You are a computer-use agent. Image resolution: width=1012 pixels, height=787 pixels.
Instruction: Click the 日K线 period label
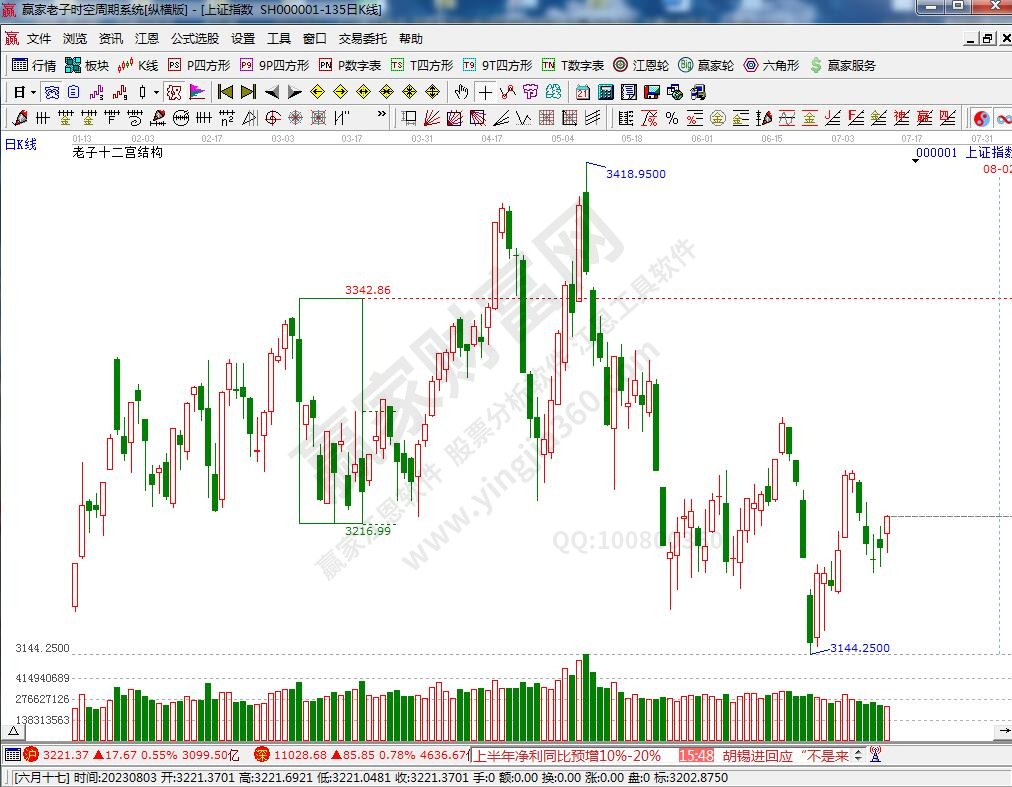pyautogui.click(x=21, y=144)
